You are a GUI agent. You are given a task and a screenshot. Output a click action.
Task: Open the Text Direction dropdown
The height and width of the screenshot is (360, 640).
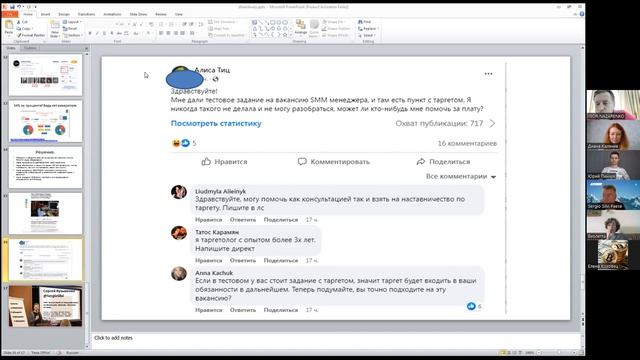[223, 22]
